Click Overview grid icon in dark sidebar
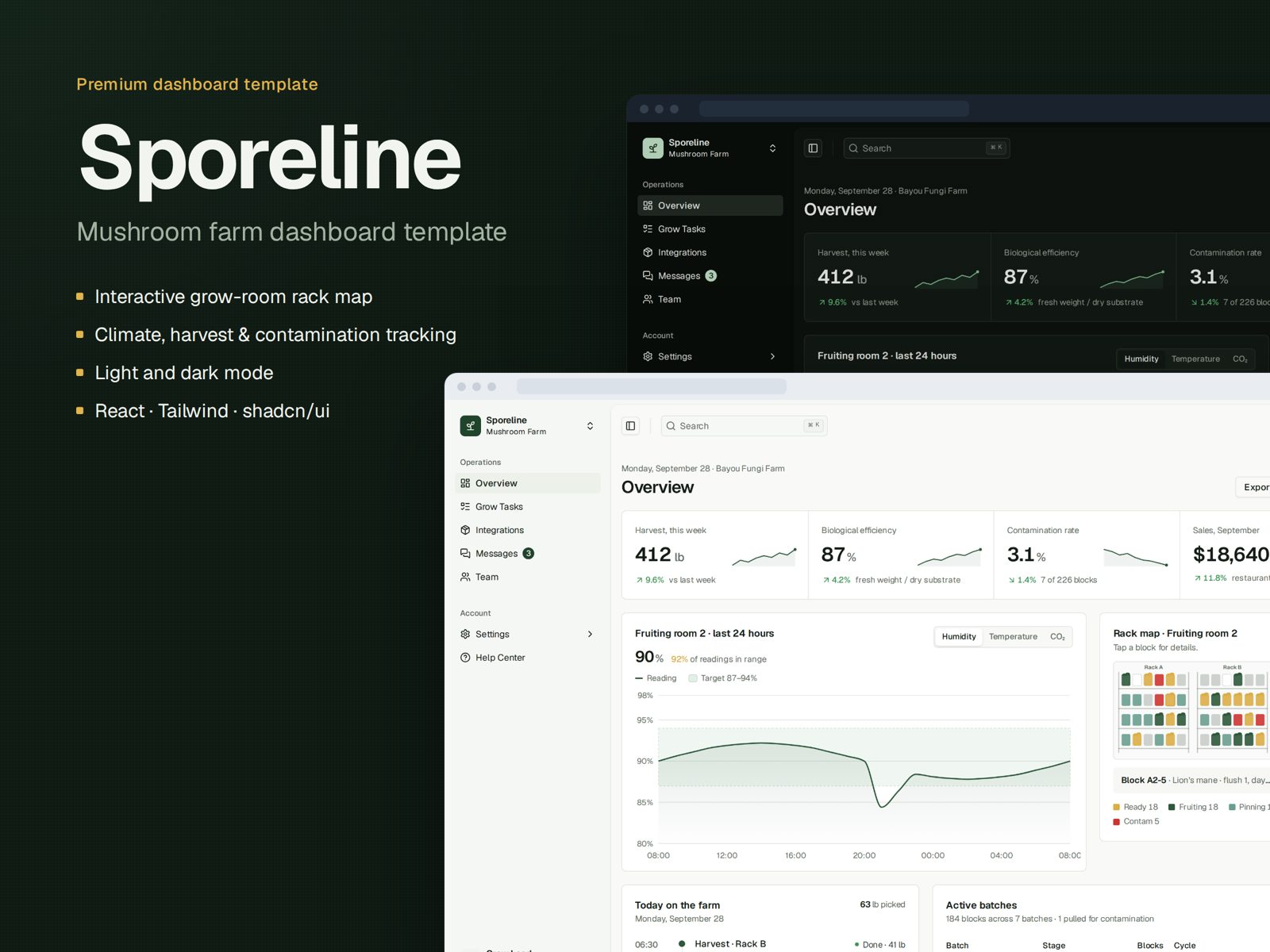The image size is (1270, 952). click(x=648, y=205)
